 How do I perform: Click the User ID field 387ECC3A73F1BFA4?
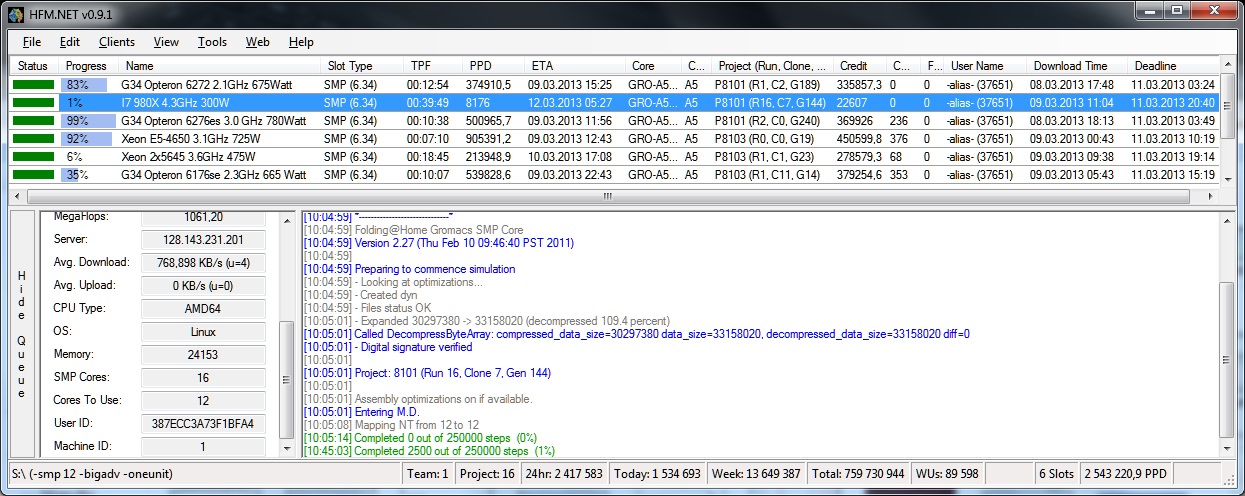coord(202,423)
